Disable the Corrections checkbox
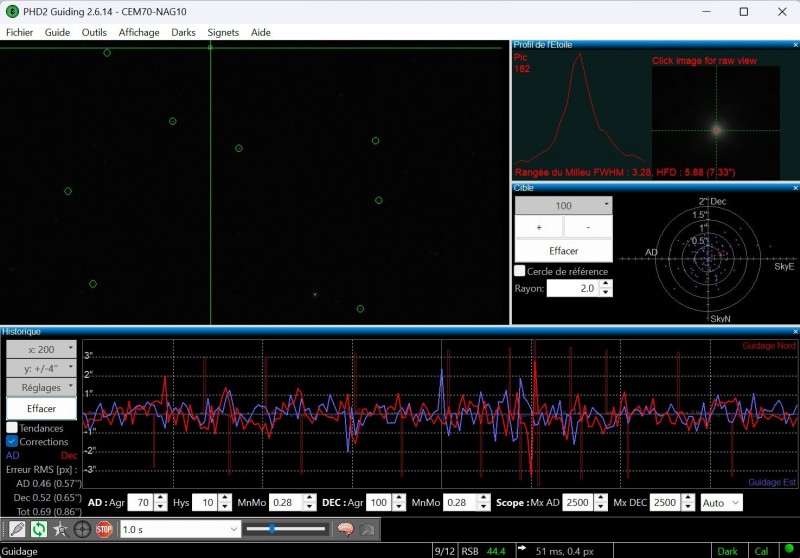 tap(12, 441)
